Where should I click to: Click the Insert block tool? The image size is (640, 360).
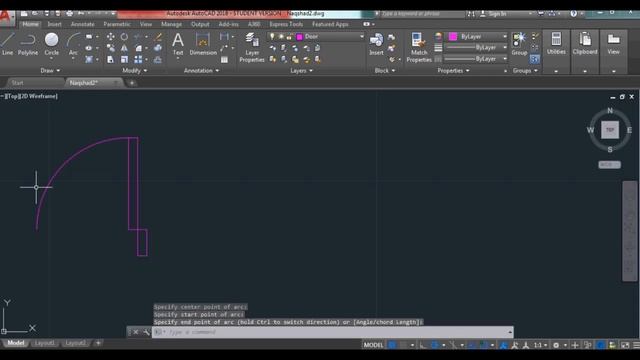pos(376,44)
